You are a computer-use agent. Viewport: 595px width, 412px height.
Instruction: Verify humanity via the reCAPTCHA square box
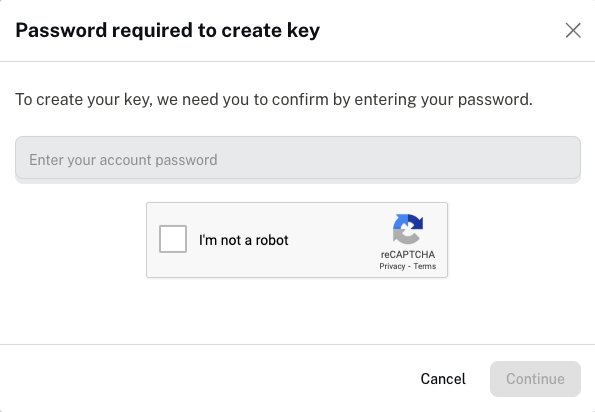(173, 239)
